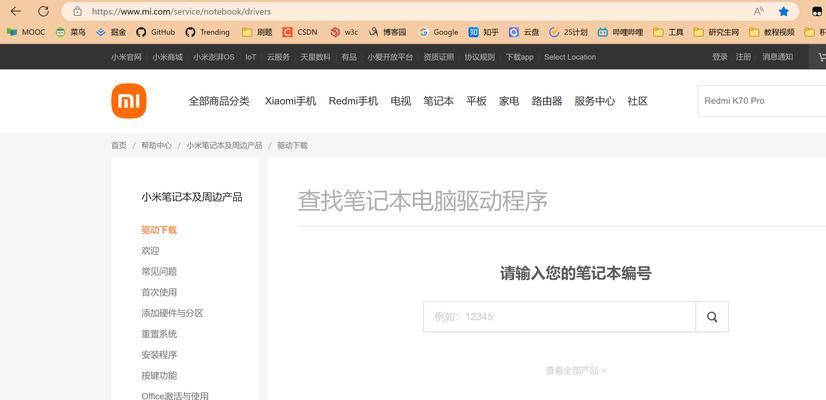
Task: Click the blue favorites star icon
Action: (784, 11)
